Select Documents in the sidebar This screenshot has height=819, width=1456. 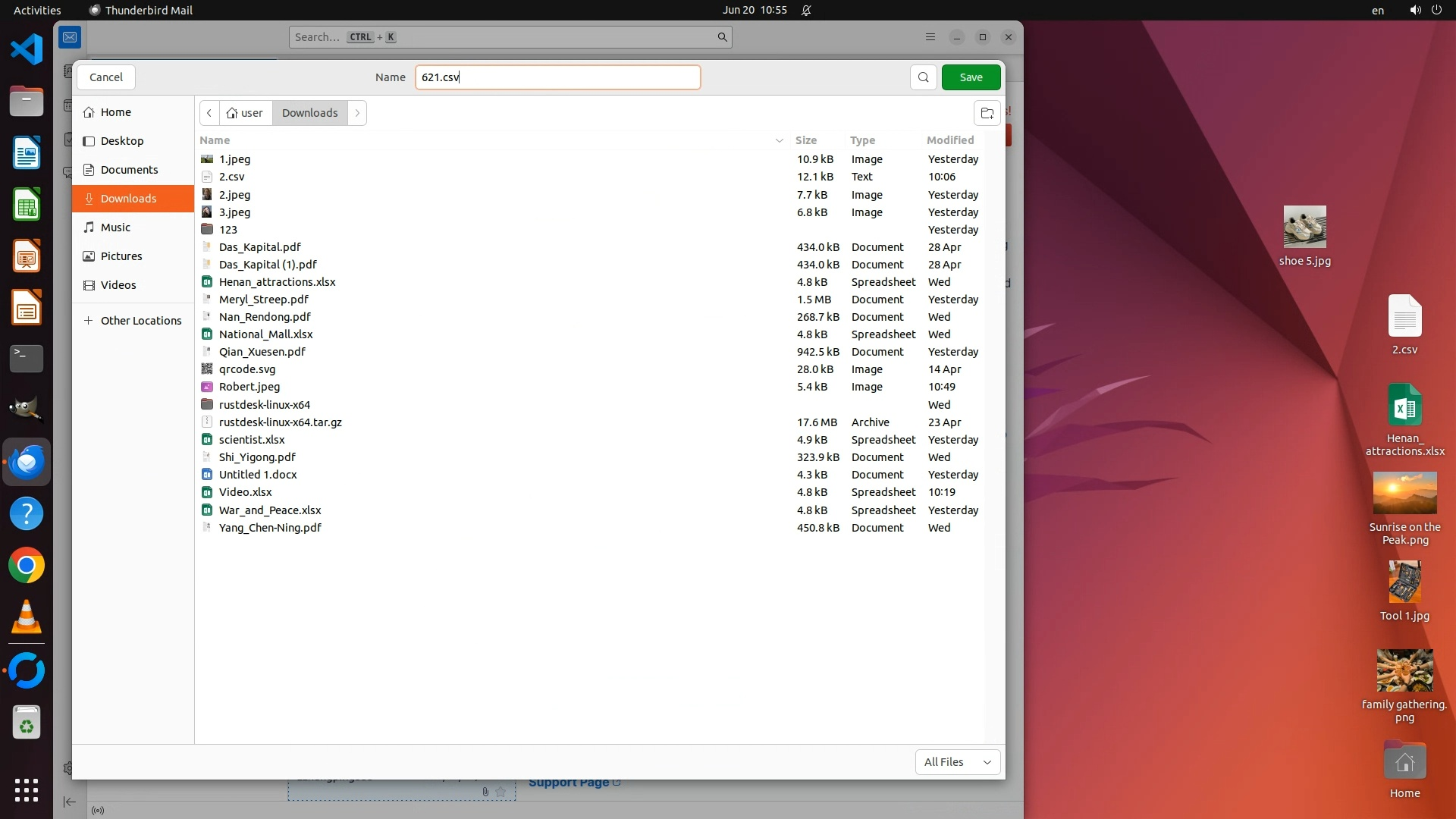pyautogui.click(x=129, y=170)
